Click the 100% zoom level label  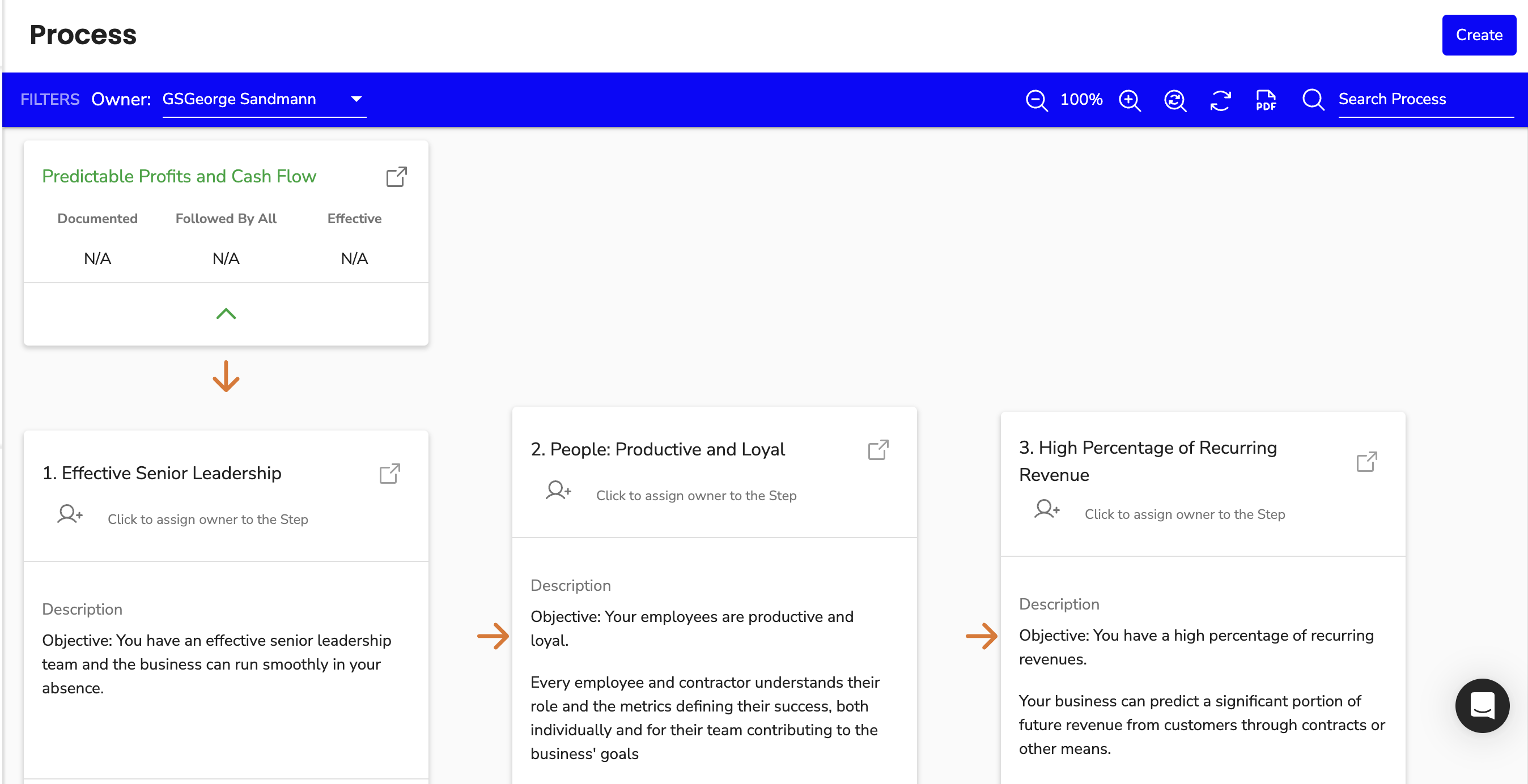(1081, 99)
